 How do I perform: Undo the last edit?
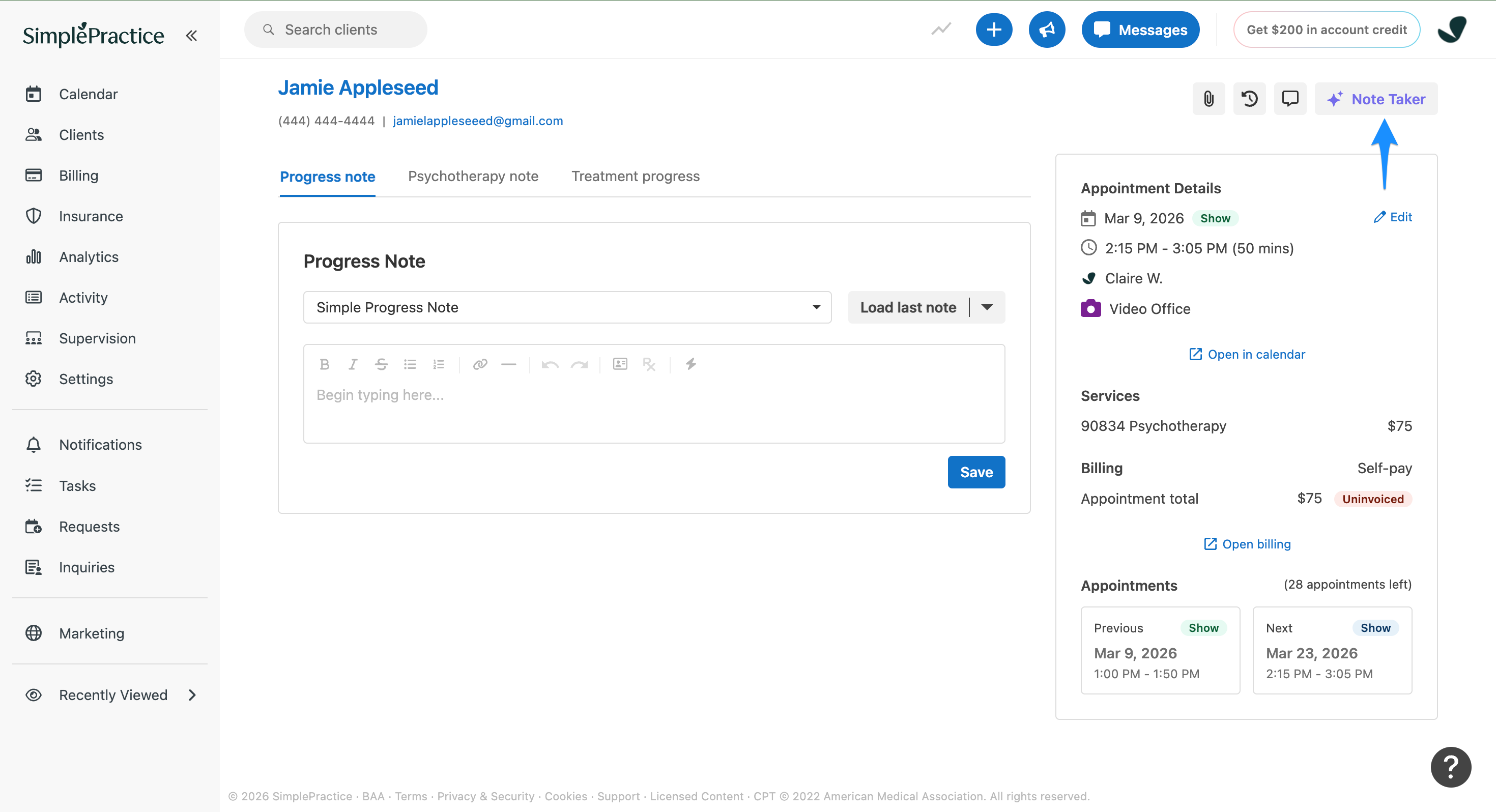(x=550, y=364)
